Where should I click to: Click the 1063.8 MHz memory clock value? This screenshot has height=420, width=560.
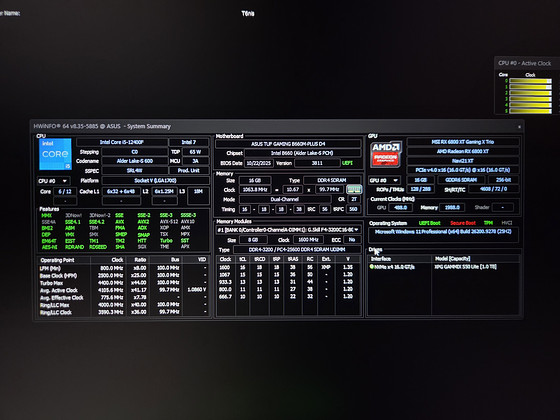[x=255, y=190]
